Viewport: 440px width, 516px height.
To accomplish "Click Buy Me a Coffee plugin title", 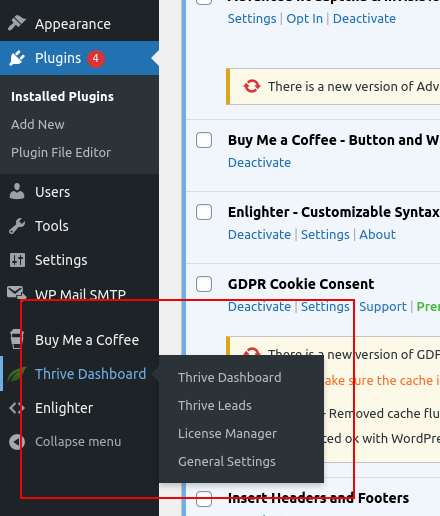I will click(334, 140).
